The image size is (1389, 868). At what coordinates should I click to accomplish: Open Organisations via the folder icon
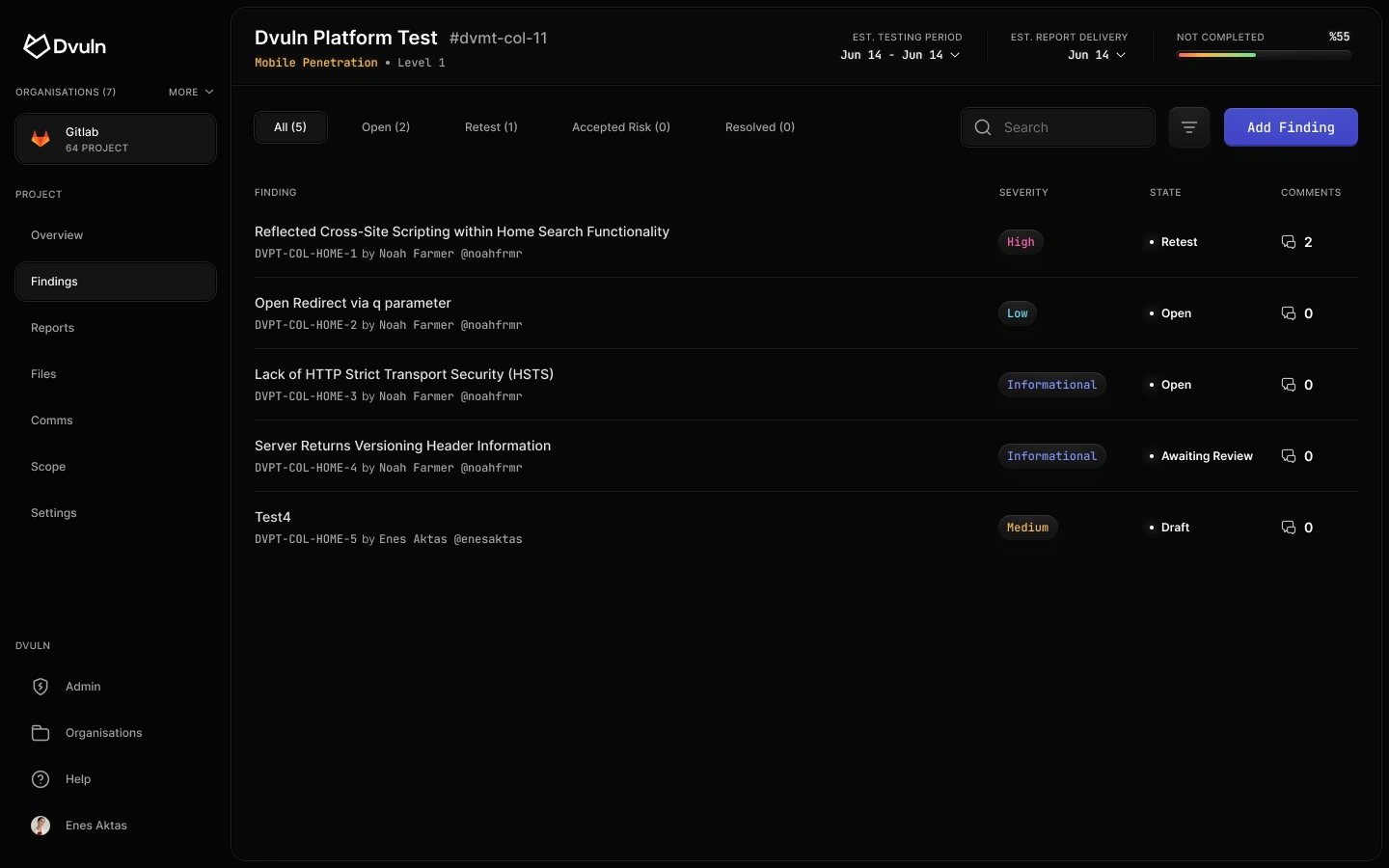pyautogui.click(x=41, y=733)
